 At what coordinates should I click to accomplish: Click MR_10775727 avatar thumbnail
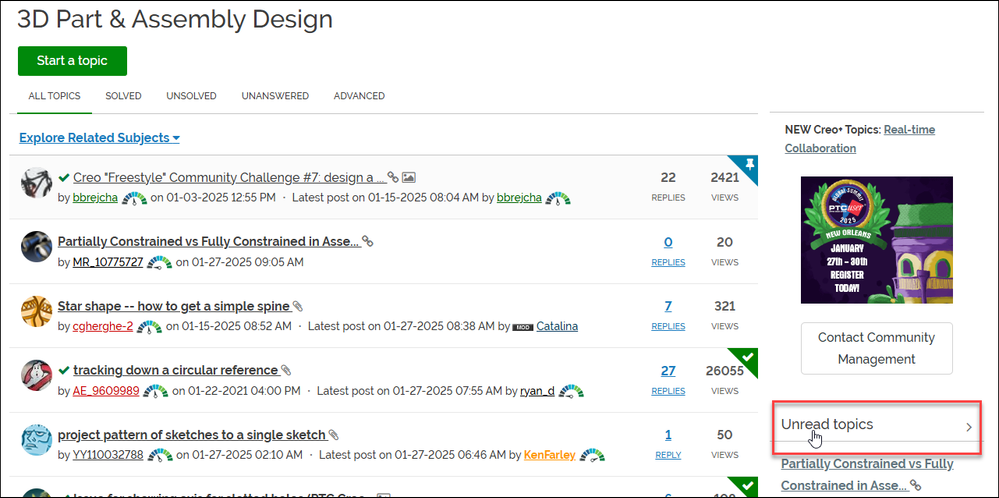point(36,246)
